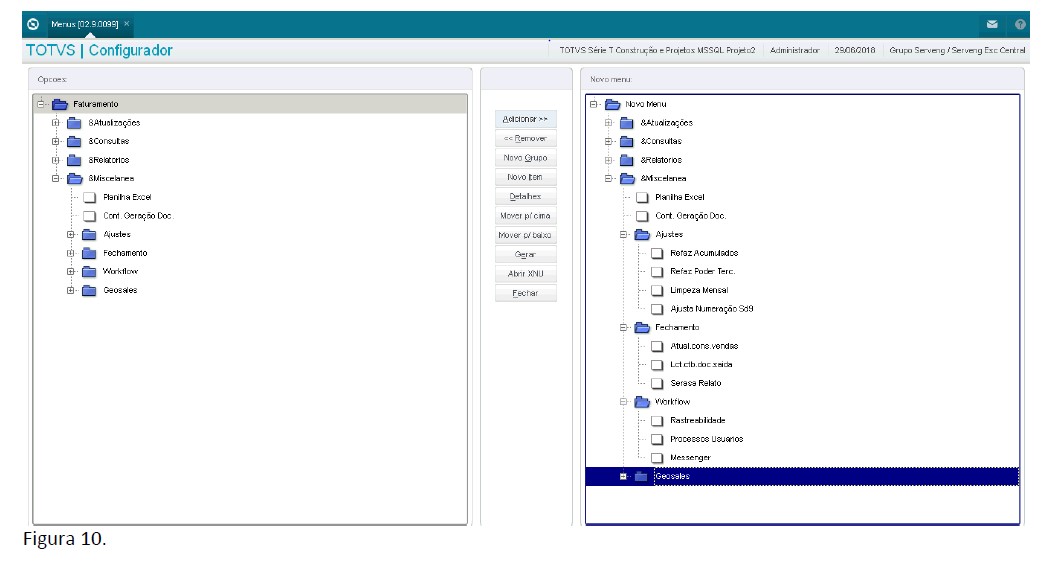Click Grupo Serveng / Serveng Esc Central label
The image size is (1044, 566).
[x=957, y=50]
